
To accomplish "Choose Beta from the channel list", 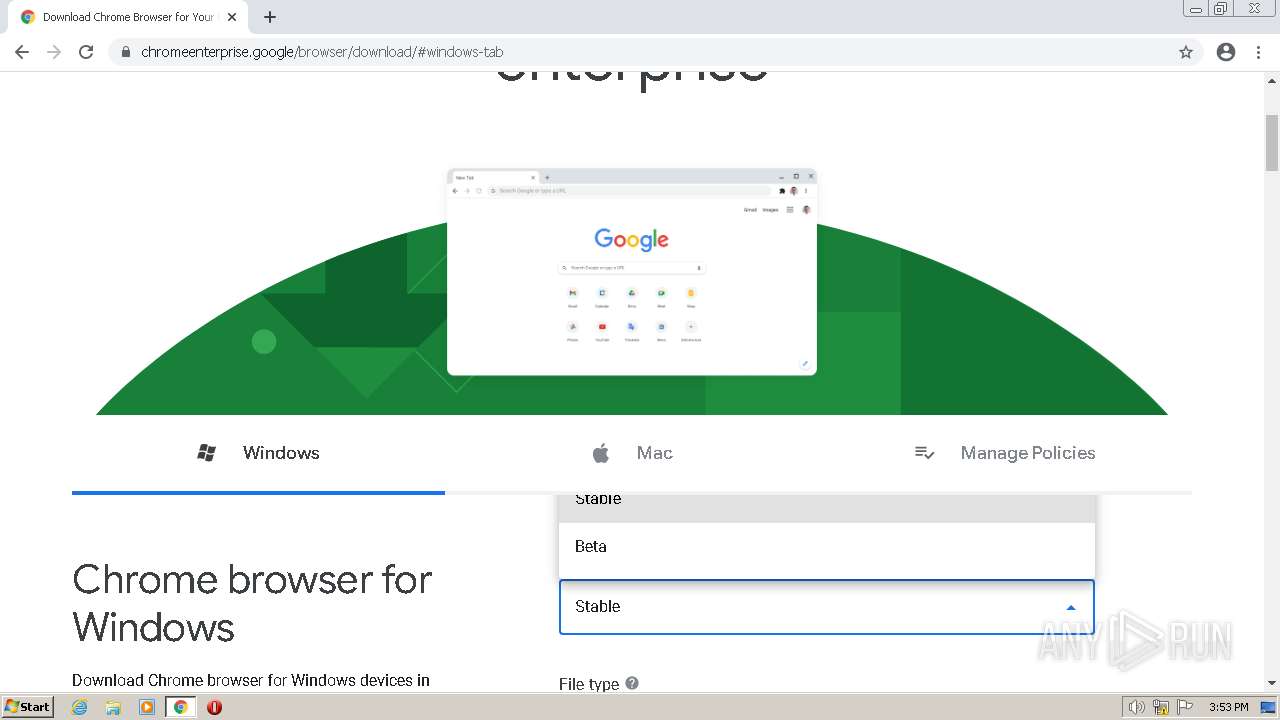I will pos(827,547).
